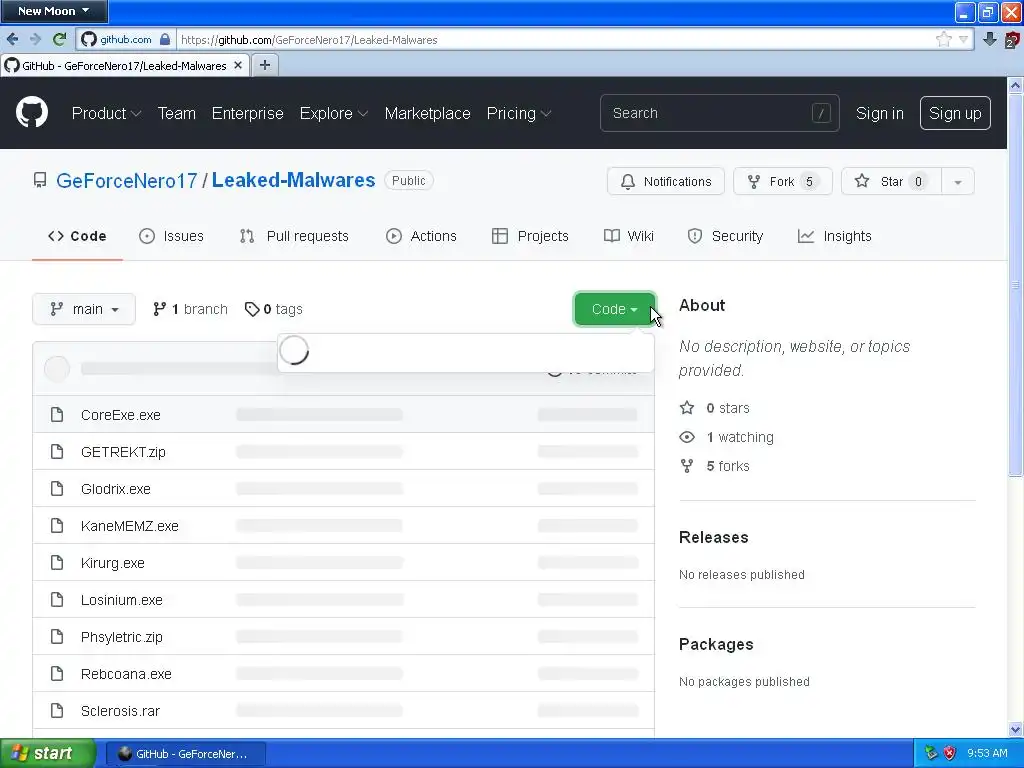Click the Leaked-Malwares repository name

point(293,180)
